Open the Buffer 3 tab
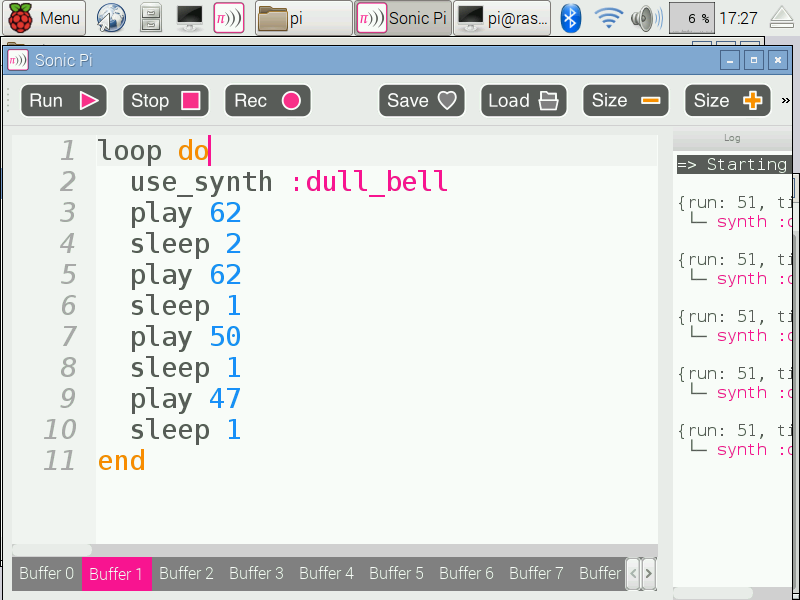This screenshot has width=800, height=600. click(256, 573)
